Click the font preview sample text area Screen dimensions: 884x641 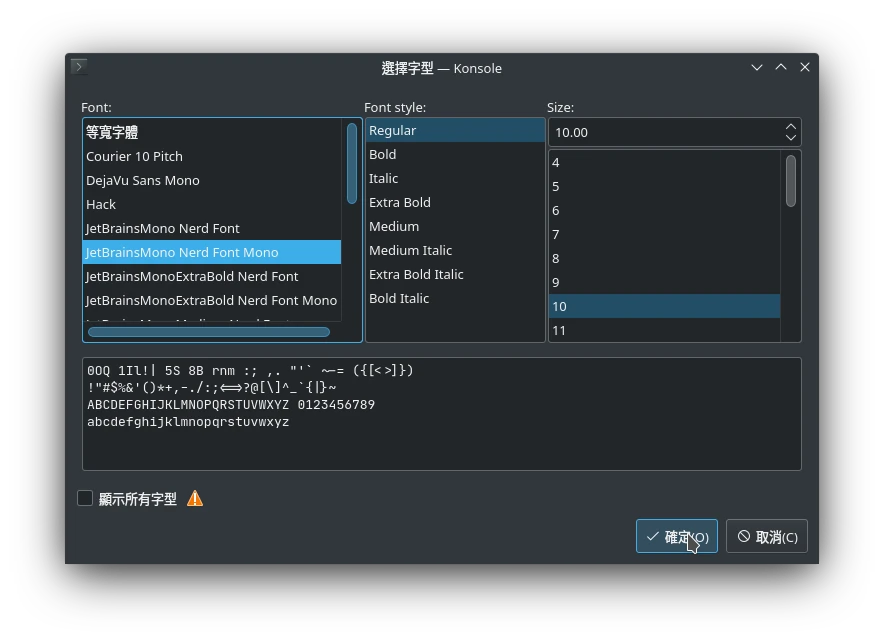point(441,414)
